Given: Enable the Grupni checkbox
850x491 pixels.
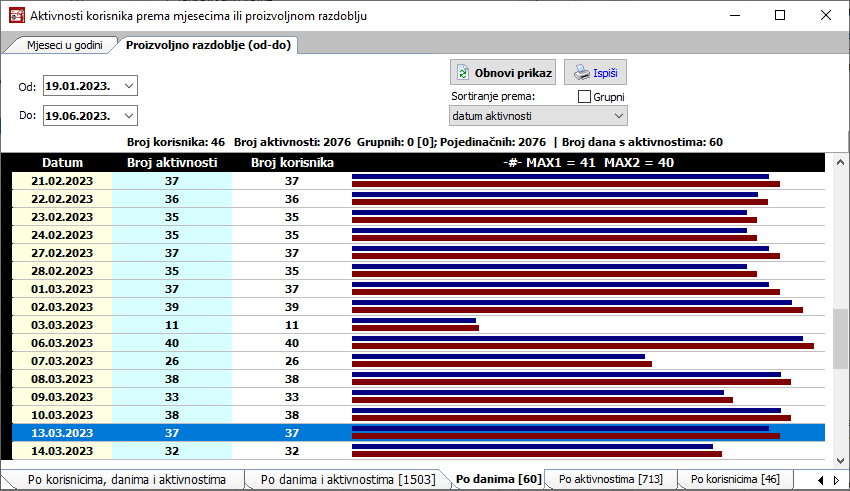Looking at the screenshot, I should 585,97.
